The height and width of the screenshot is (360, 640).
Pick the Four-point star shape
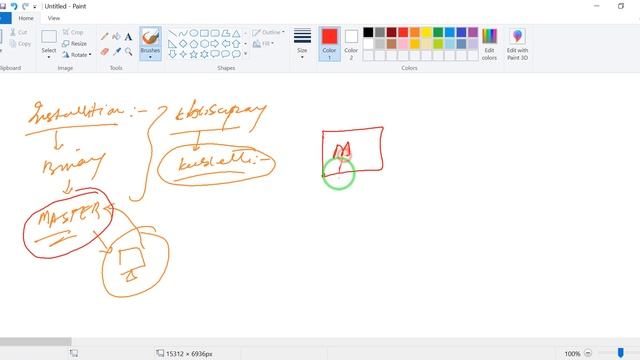[183, 54]
